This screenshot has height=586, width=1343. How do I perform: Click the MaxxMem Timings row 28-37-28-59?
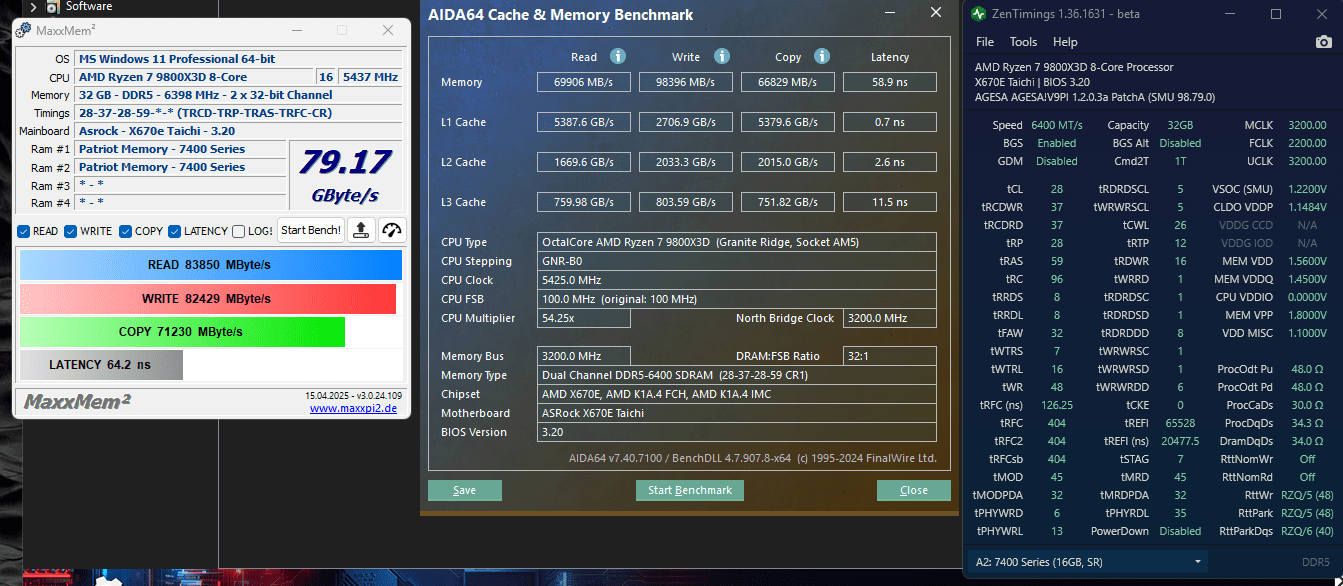click(239, 113)
